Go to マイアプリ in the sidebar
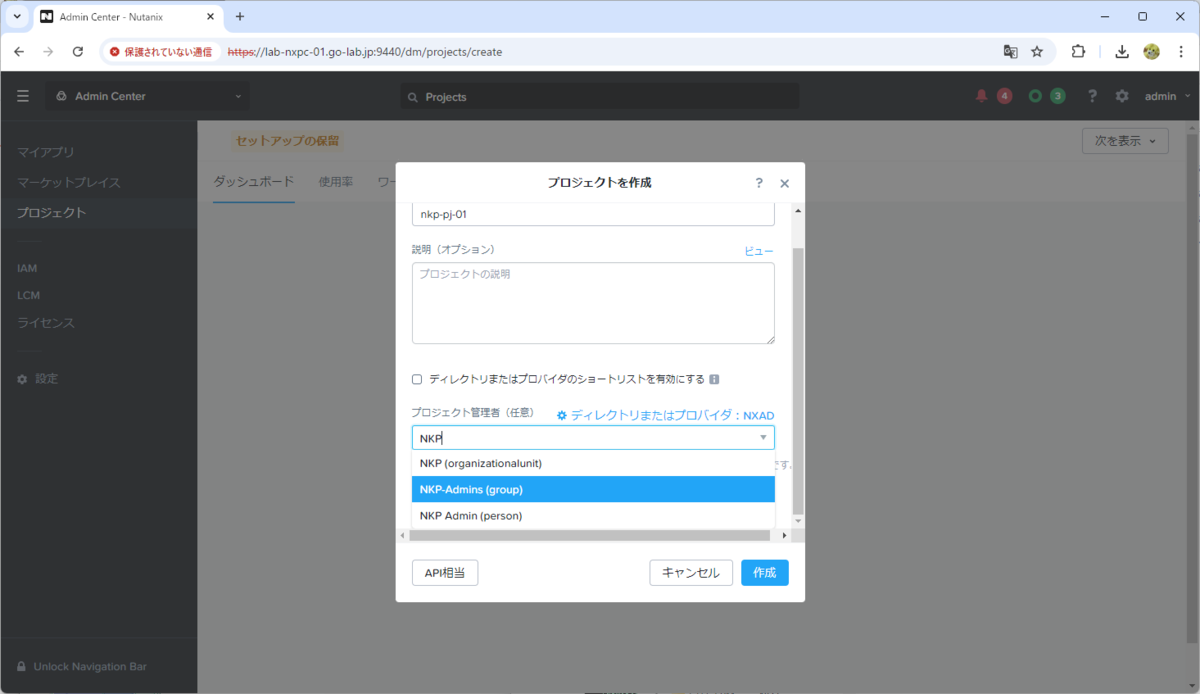The image size is (1200, 694). (46, 152)
